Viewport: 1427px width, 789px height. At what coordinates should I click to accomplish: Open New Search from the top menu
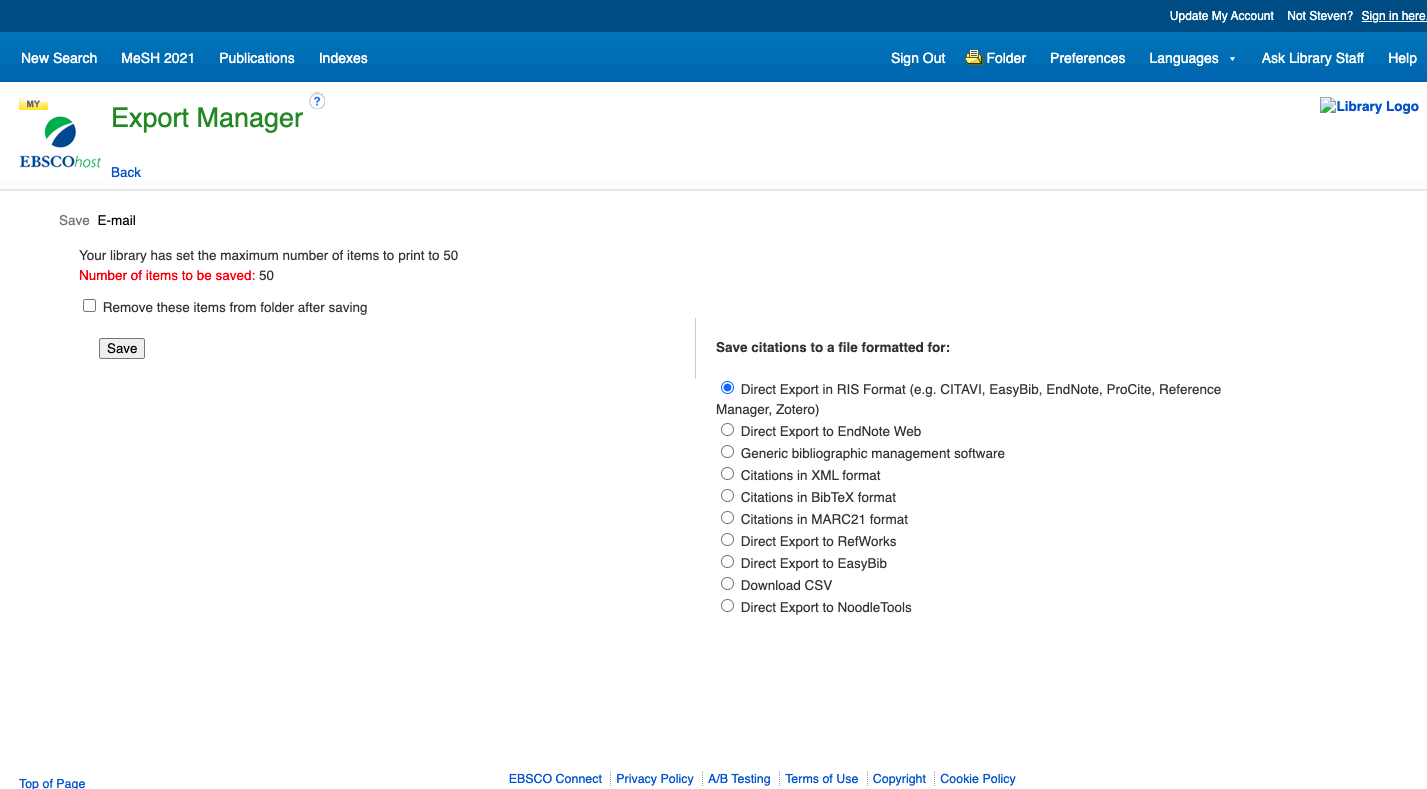click(59, 58)
